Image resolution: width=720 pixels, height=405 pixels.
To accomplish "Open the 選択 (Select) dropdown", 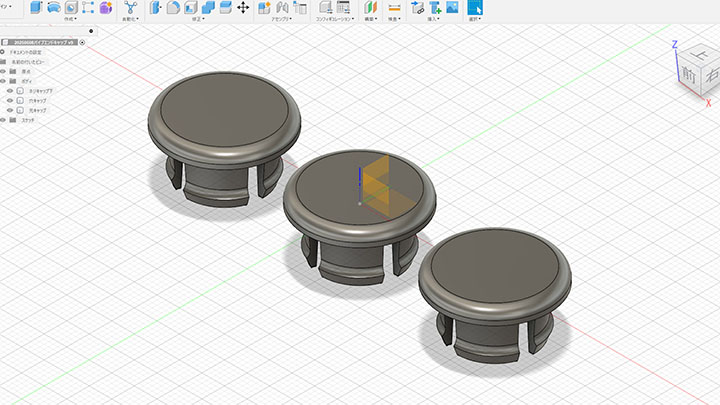I will pyautogui.click(x=474, y=19).
